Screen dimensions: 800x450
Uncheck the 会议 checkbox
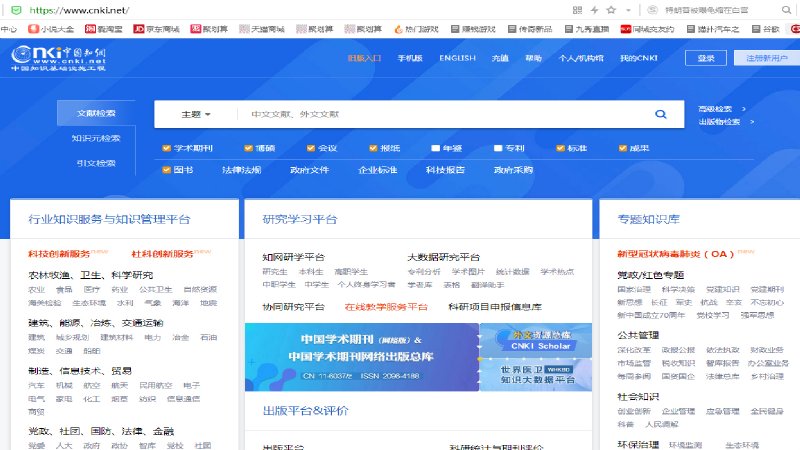coord(311,148)
